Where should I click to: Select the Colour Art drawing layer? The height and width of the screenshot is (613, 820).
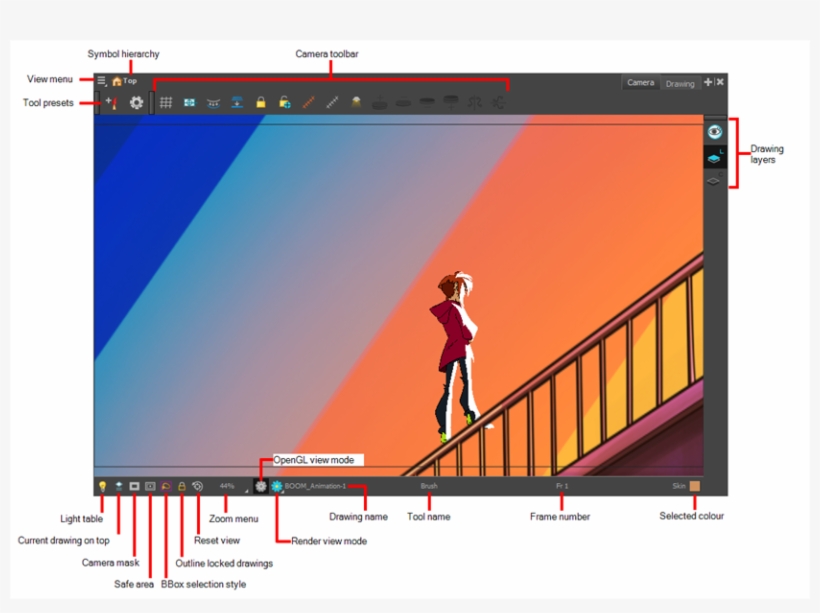pos(714,181)
